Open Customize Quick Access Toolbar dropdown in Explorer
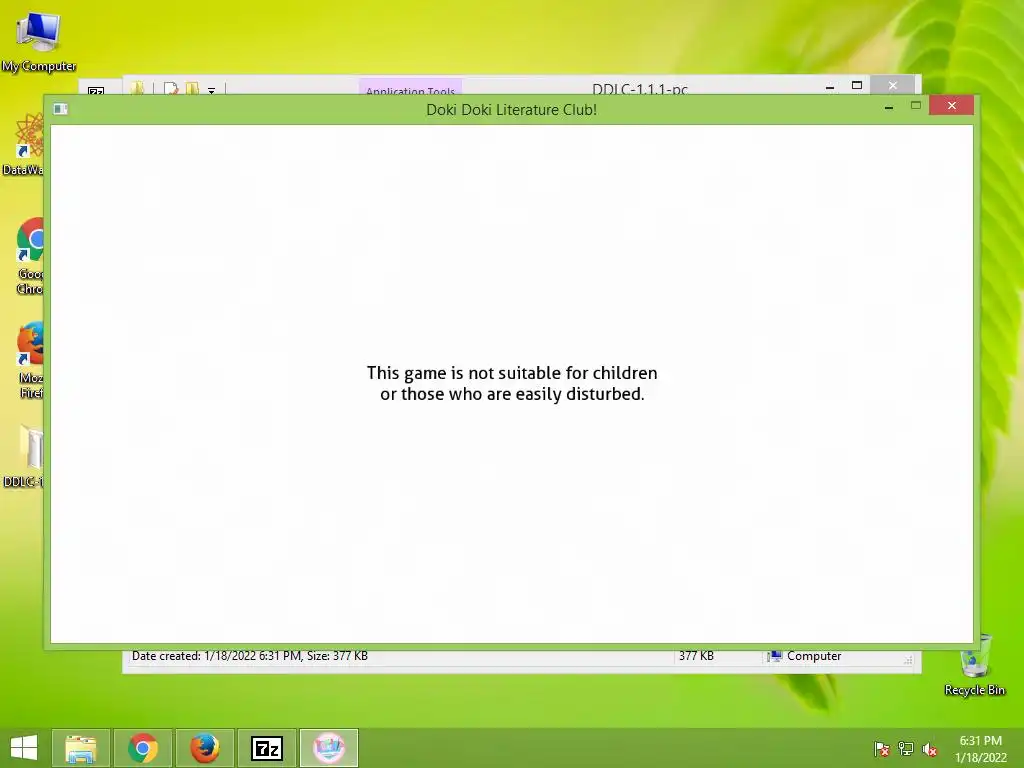The image size is (1024, 768). (x=212, y=90)
